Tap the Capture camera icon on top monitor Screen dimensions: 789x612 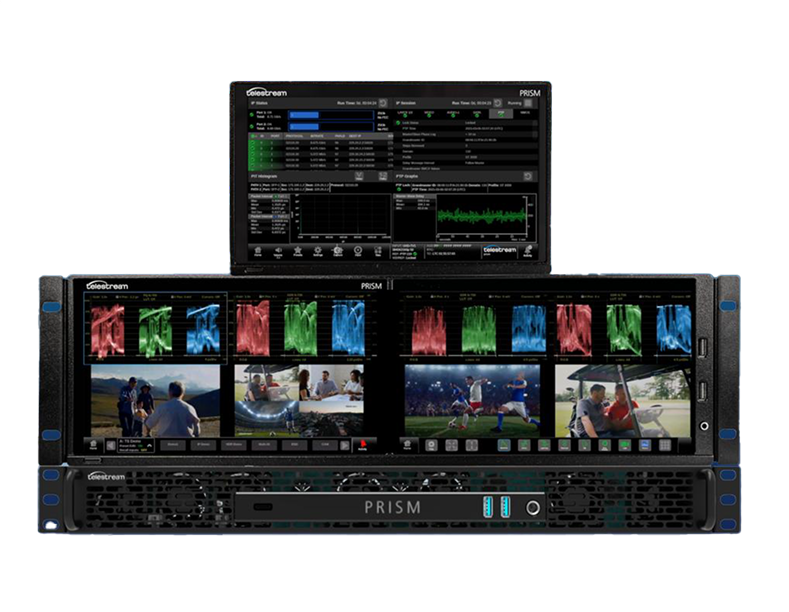click(x=338, y=251)
